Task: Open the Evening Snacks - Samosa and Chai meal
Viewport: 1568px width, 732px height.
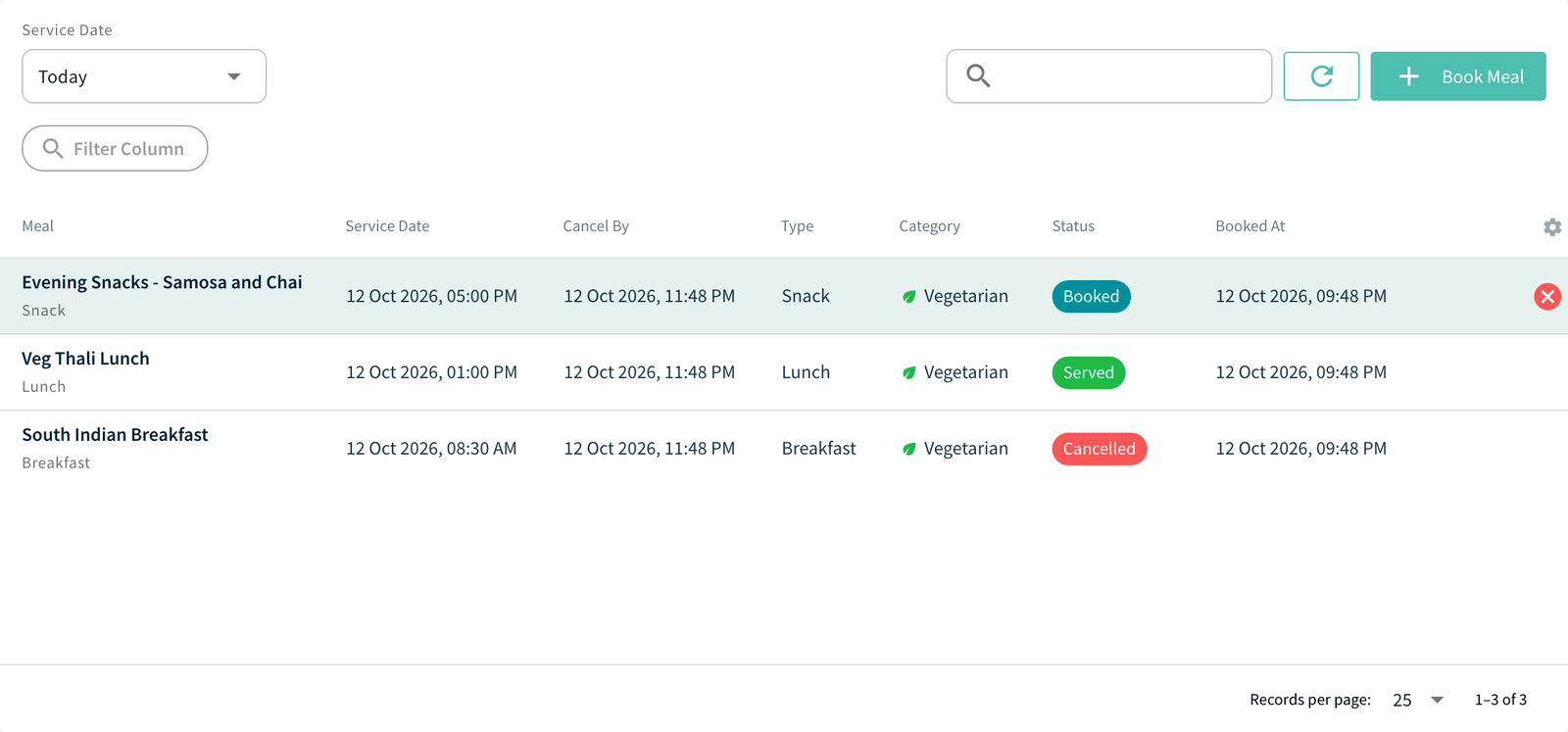Action: (x=162, y=282)
